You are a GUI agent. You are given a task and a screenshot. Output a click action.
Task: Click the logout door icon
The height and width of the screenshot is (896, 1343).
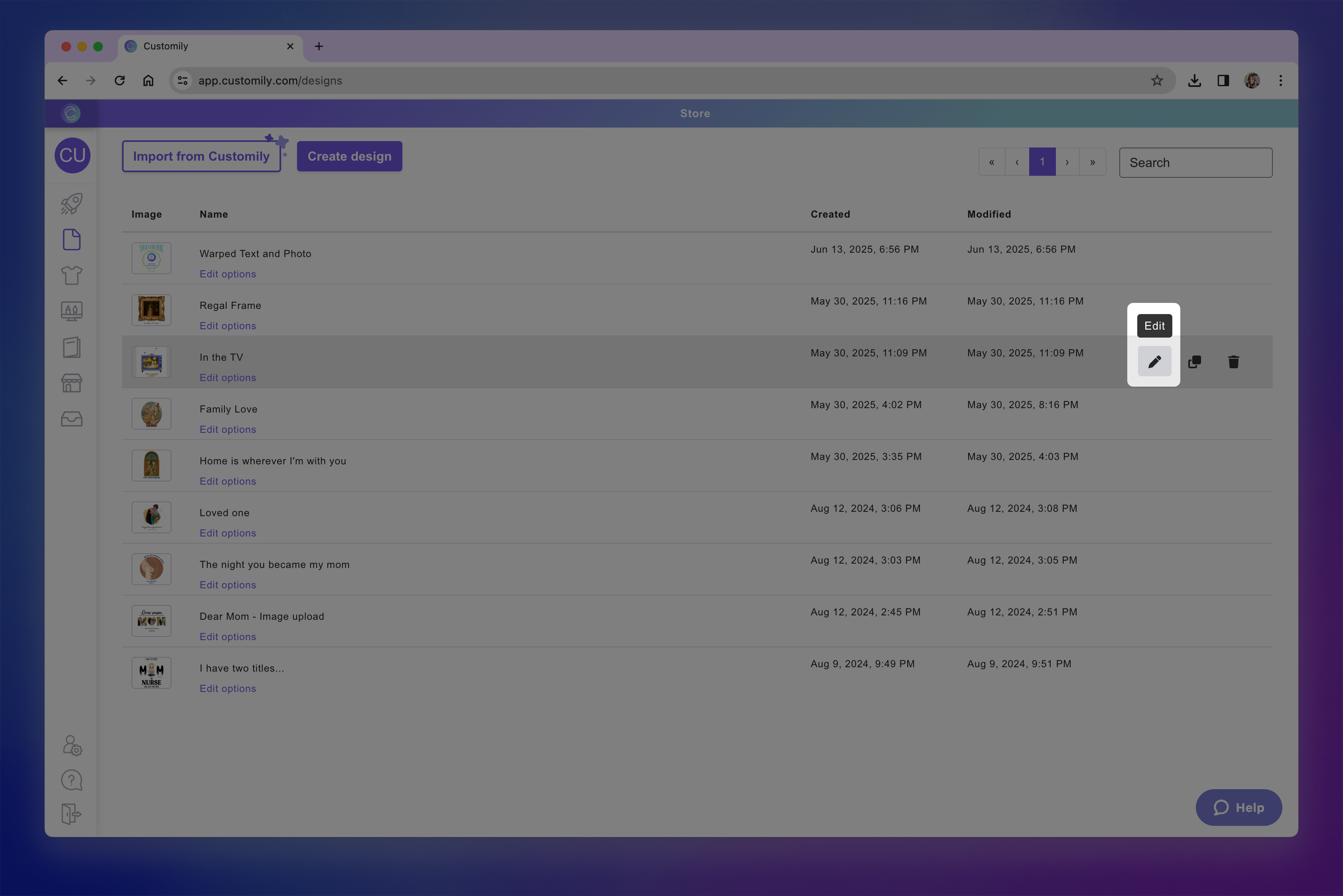point(71,814)
